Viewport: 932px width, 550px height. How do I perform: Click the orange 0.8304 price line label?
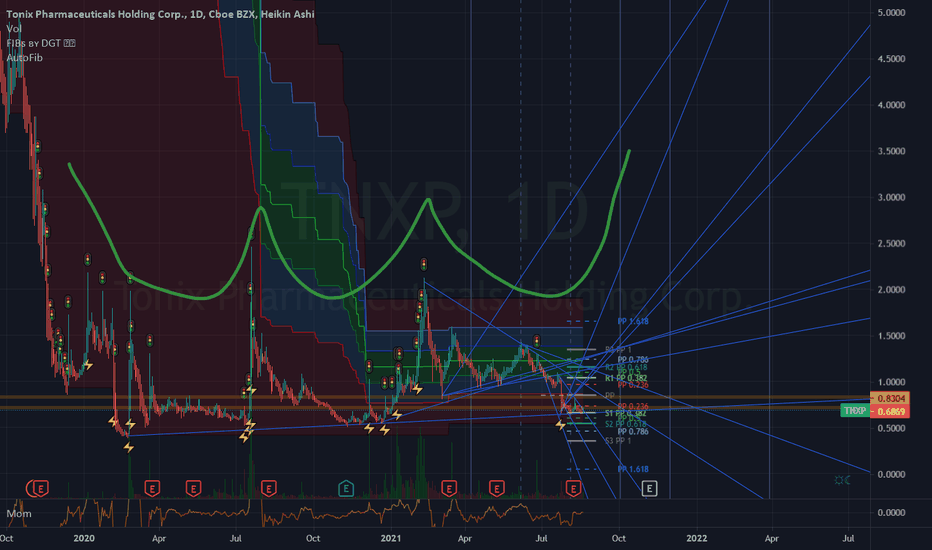coord(890,398)
